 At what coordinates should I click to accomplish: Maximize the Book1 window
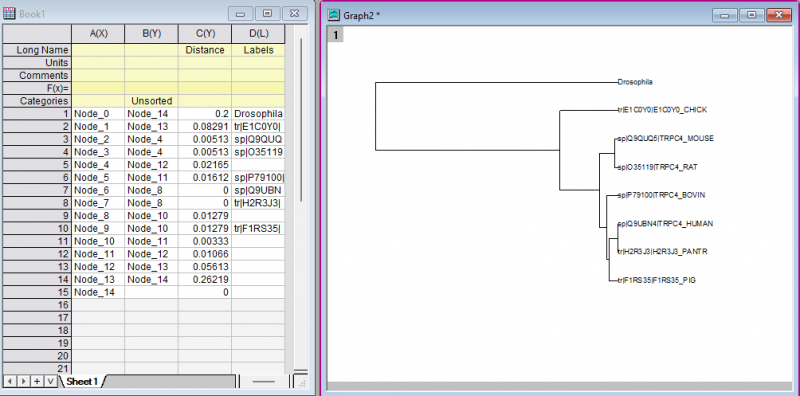(268, 14)
